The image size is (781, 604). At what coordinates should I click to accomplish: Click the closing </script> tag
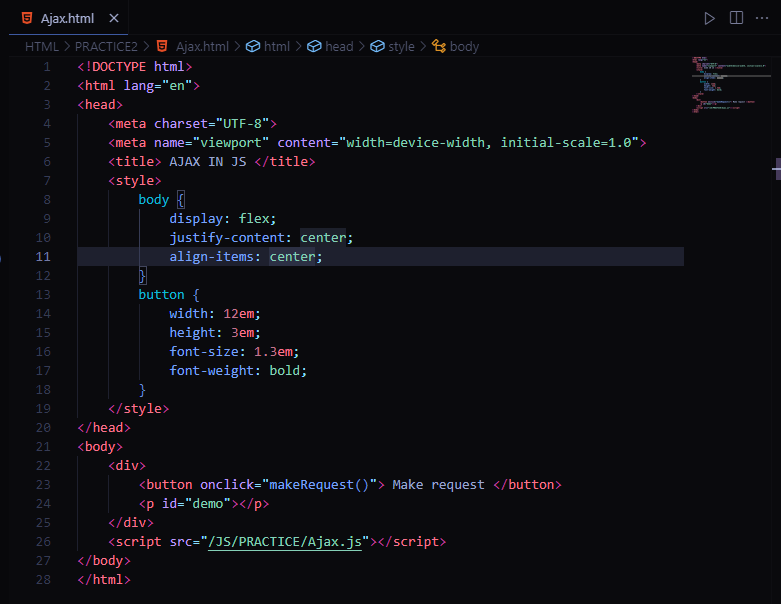[x=412, y=542]
